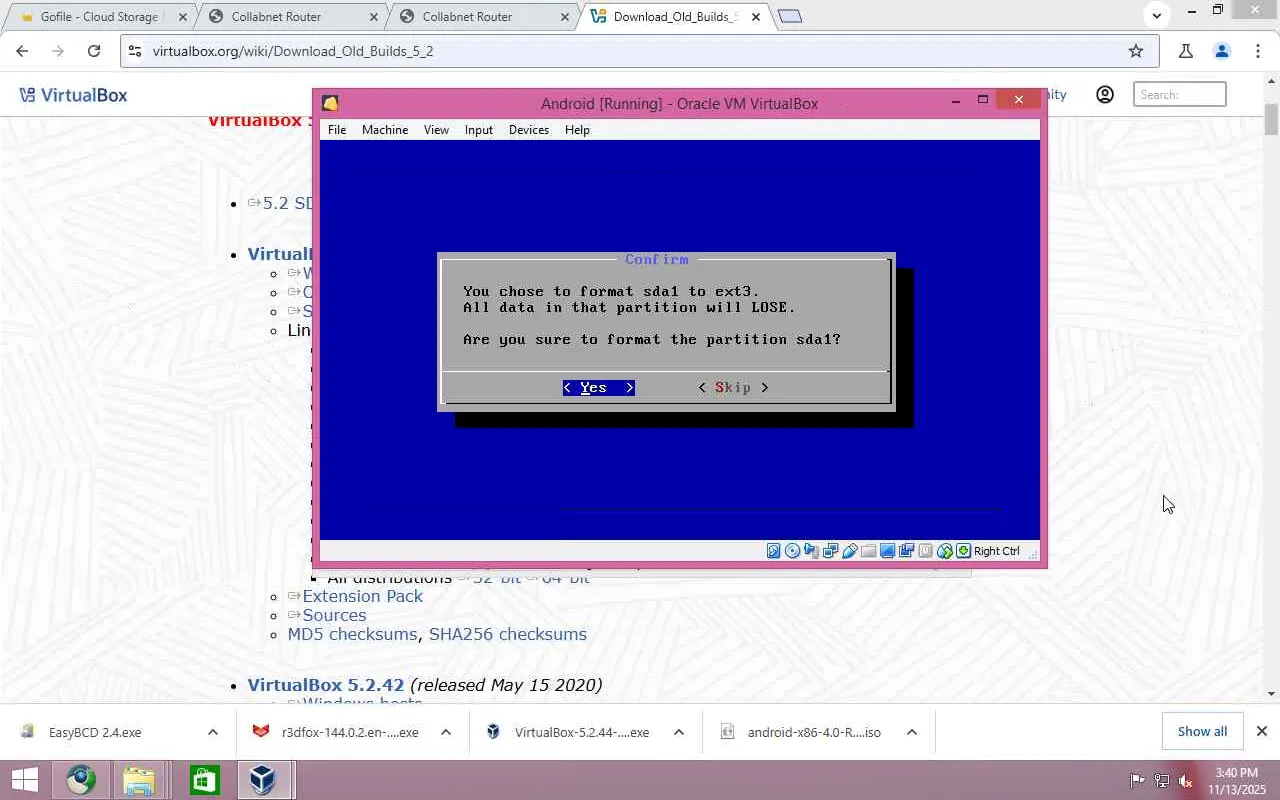This screenshot has height=800, width=1280.
Task: Open the Sources link
Action: (334, 615)
